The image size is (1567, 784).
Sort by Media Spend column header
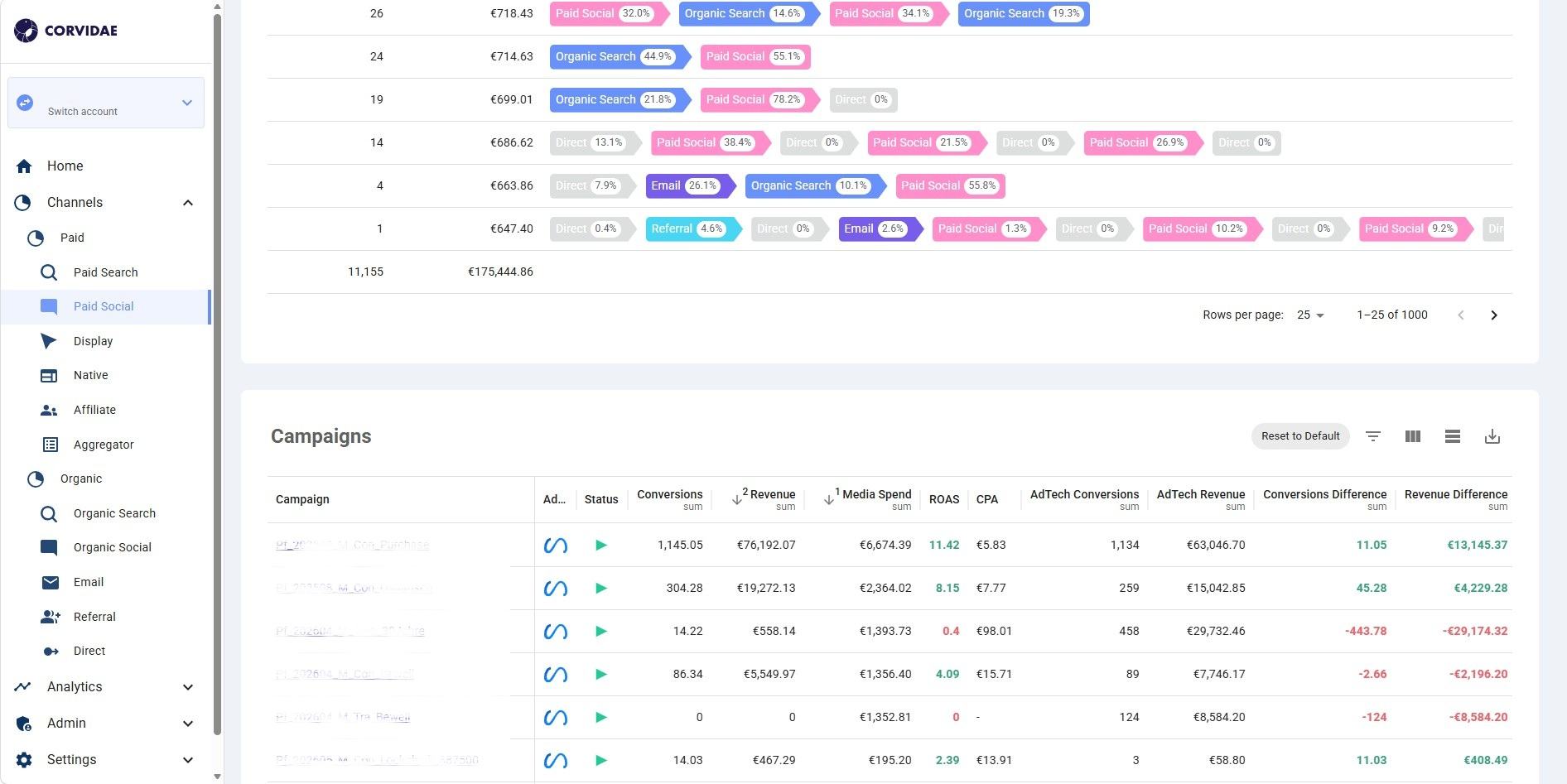coord(876,494)
